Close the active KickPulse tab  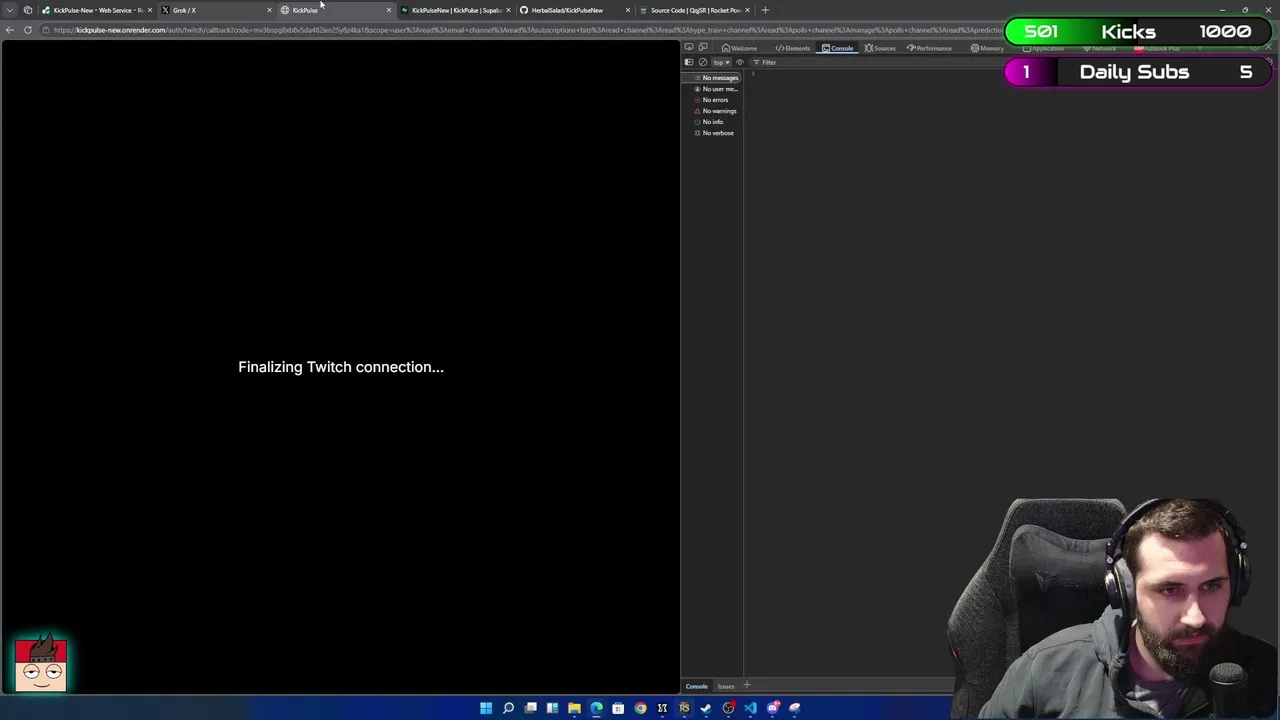point(389,10)
